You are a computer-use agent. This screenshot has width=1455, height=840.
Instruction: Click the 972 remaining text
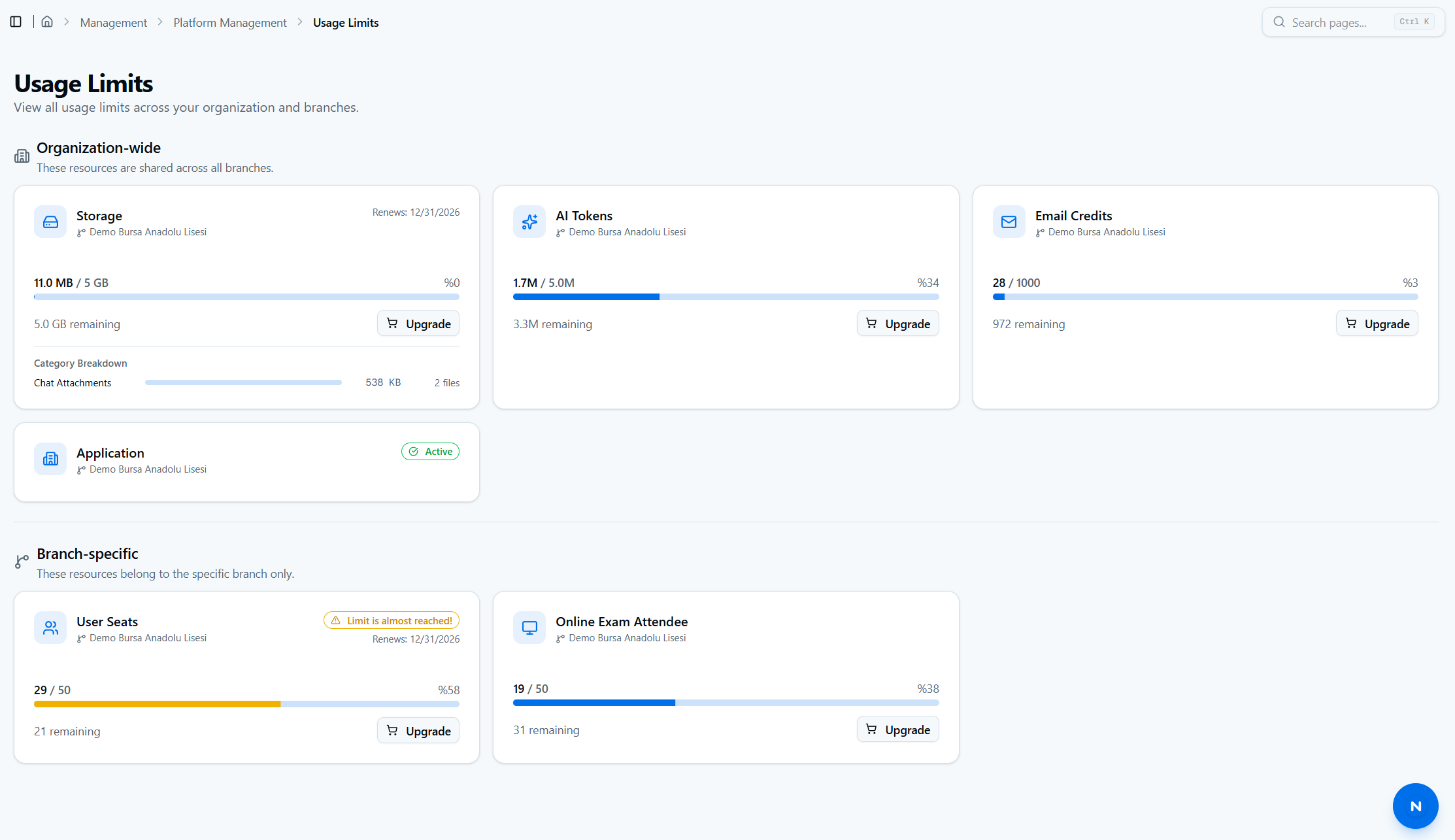tap(1029, 324)
